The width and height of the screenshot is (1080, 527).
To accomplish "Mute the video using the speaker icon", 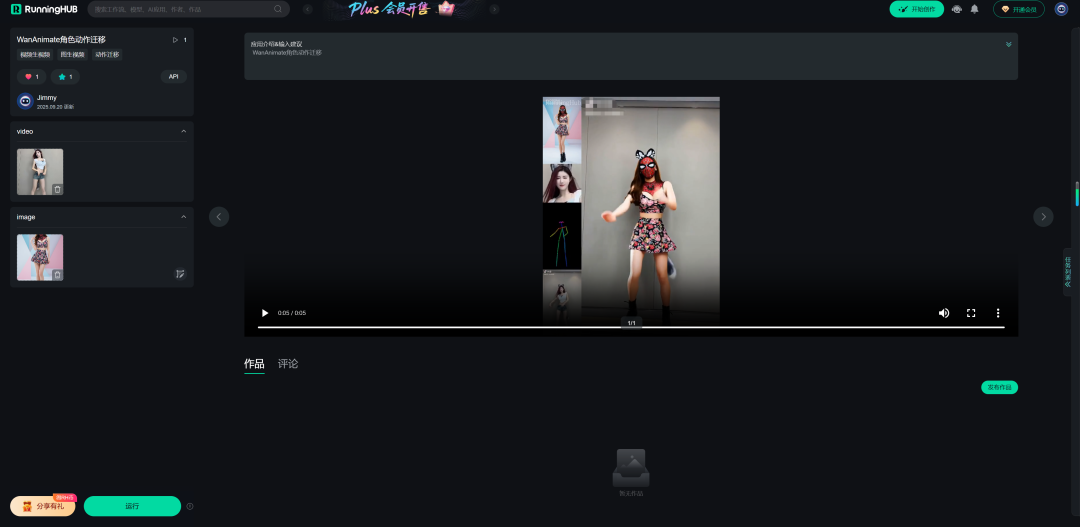I will tap(944, 313).
